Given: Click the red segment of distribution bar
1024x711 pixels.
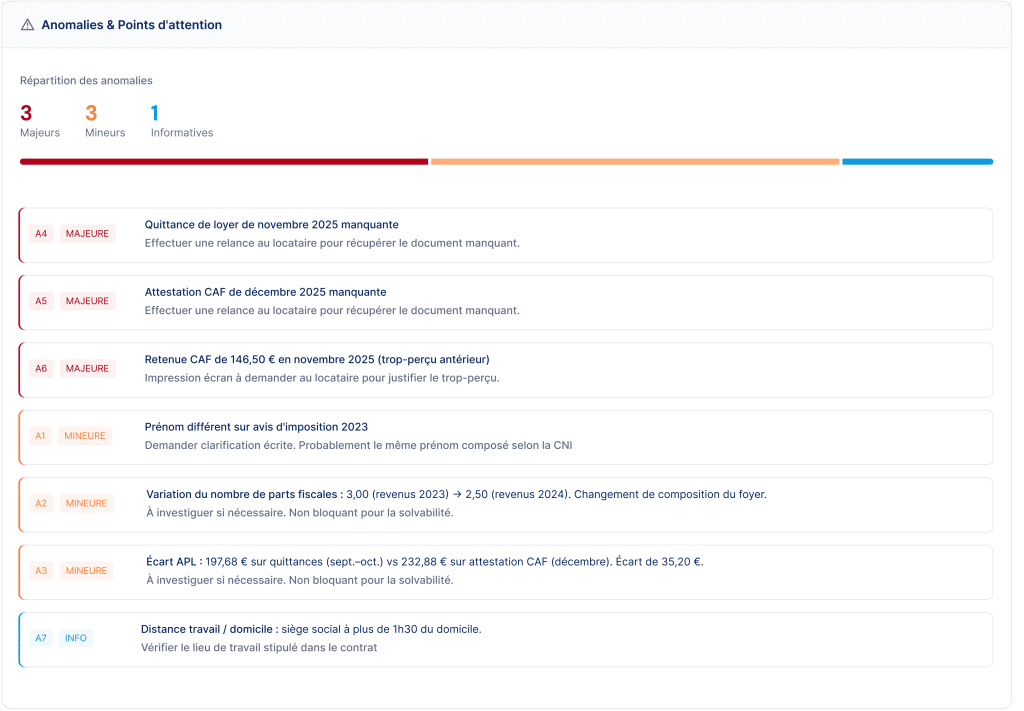Looking at the screenshot, I should pyautogui.click(x=224, y=161).
